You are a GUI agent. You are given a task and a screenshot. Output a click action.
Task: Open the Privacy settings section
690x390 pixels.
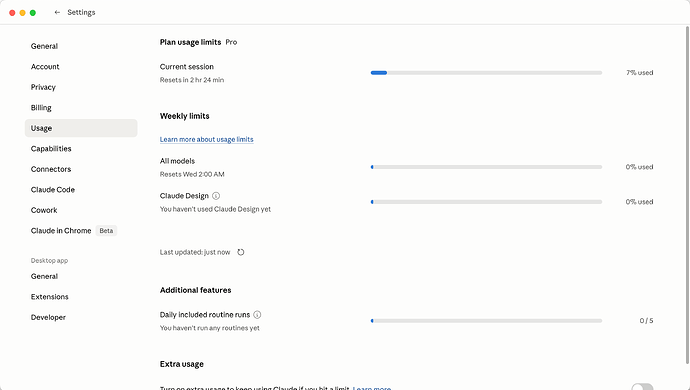pos(81,87)
